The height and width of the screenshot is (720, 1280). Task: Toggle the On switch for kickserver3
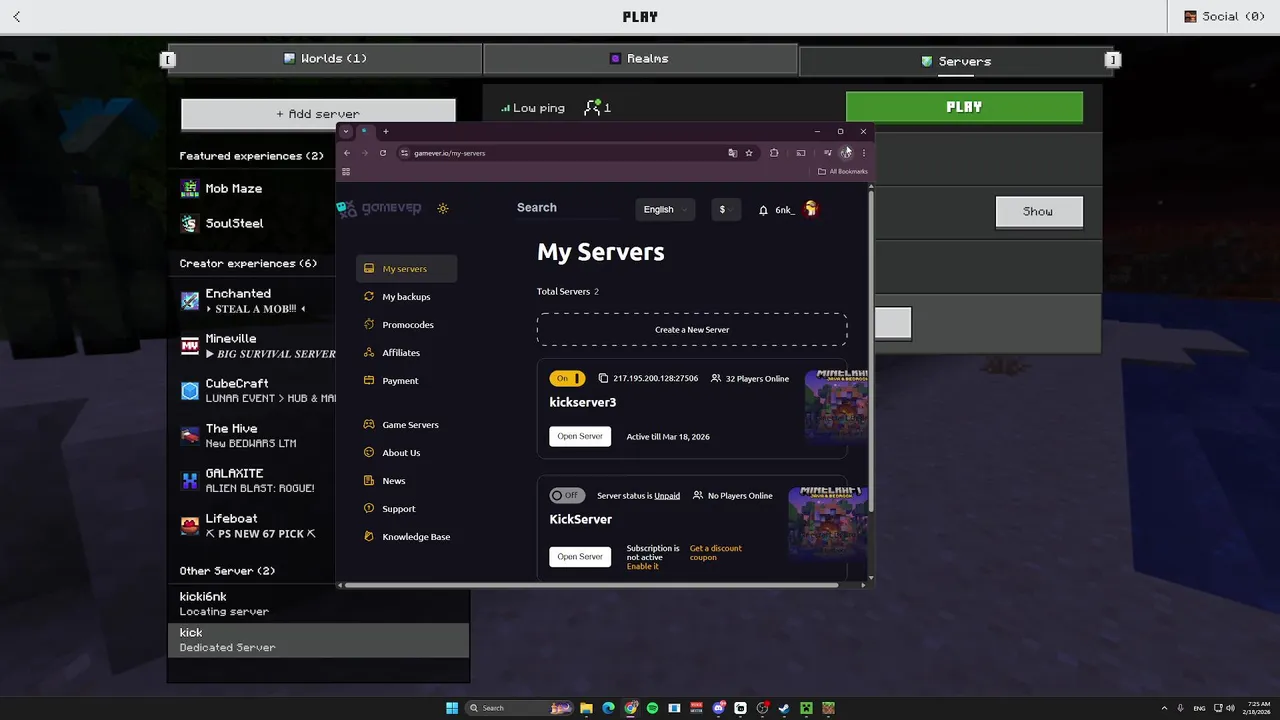tap(567, 378)
